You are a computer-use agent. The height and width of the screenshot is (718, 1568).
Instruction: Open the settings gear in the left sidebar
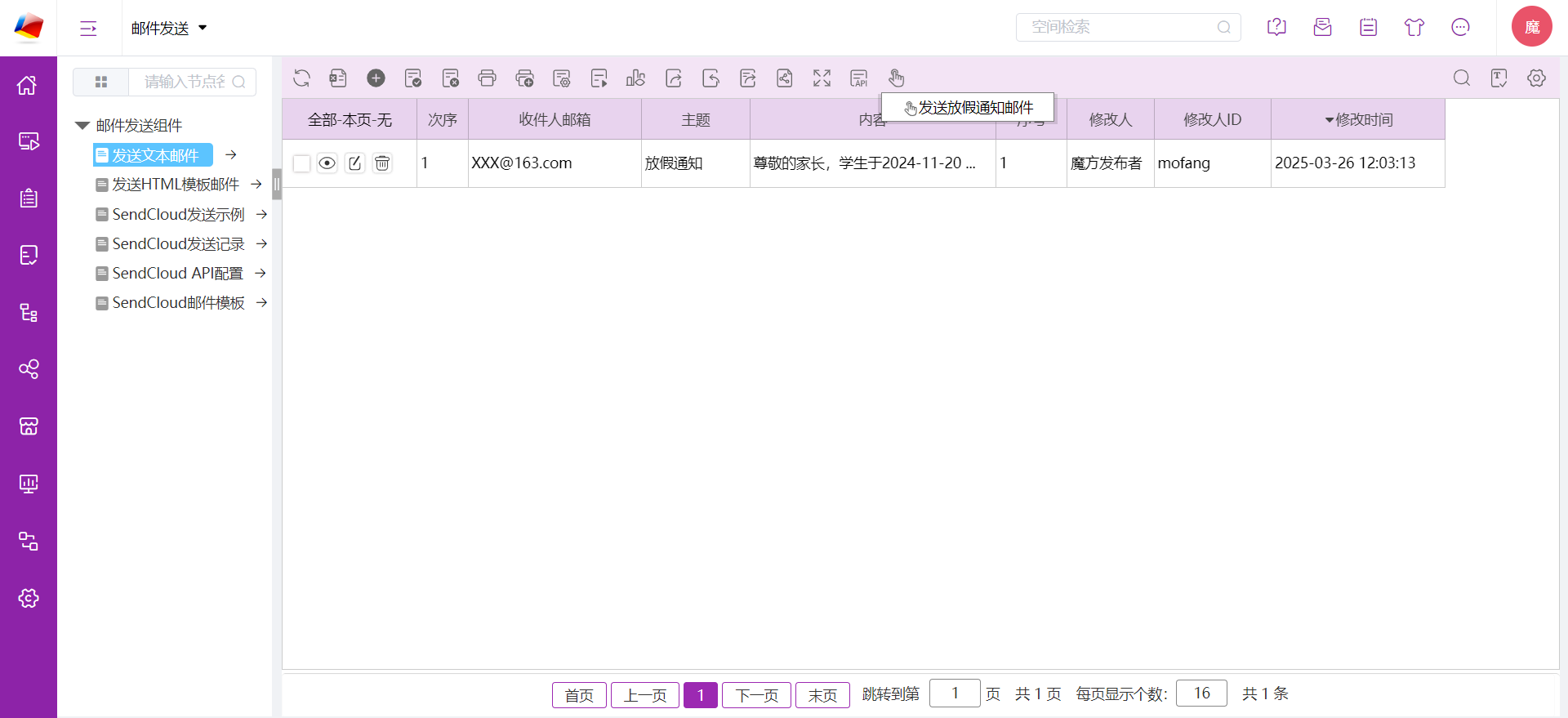pyautogui.click(x=29, y=598)
